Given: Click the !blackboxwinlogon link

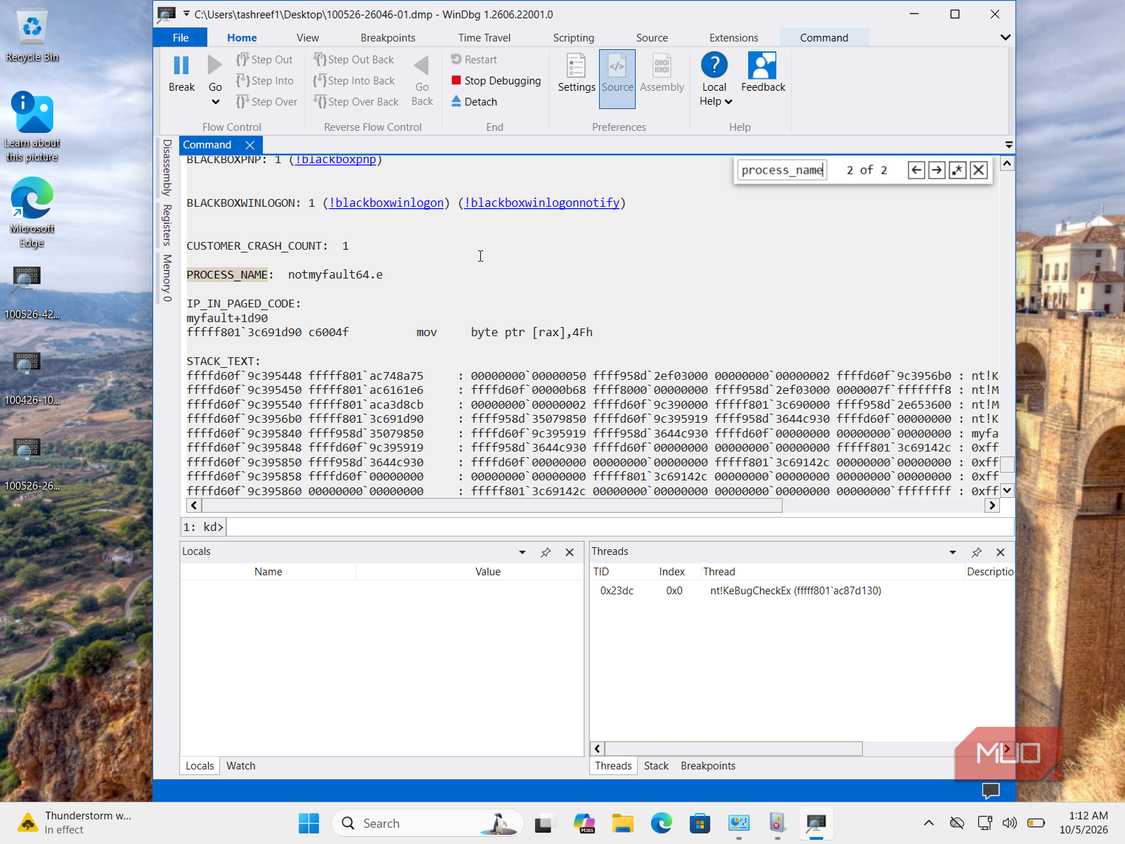Looking at the screenshot, I should [x=386, y=203].
